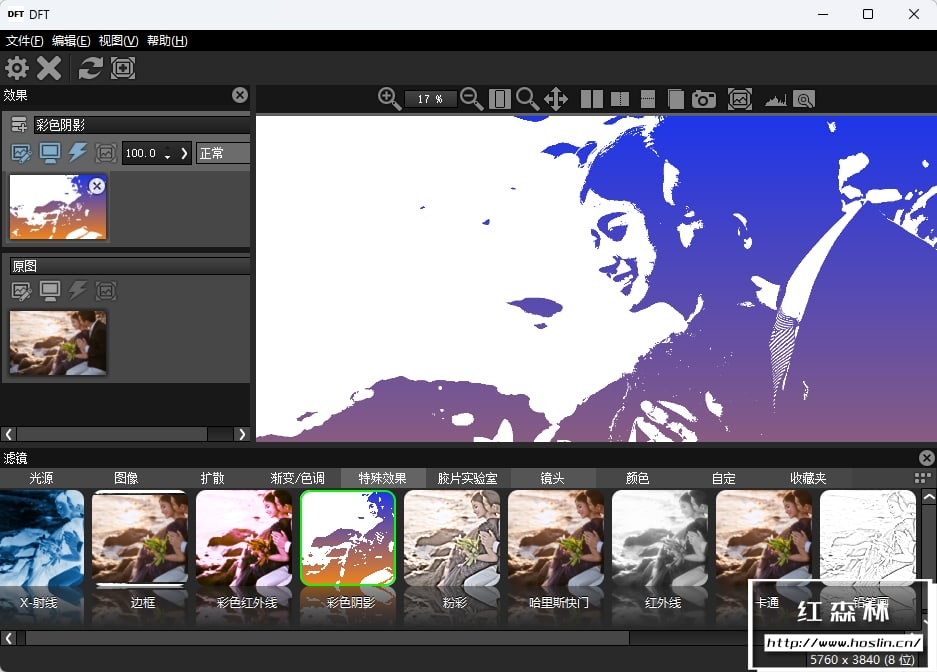Viewport: 937px width, 672px height.
Task: Click the edit image icon in the 原图 layer
Action: coord(22,291)
